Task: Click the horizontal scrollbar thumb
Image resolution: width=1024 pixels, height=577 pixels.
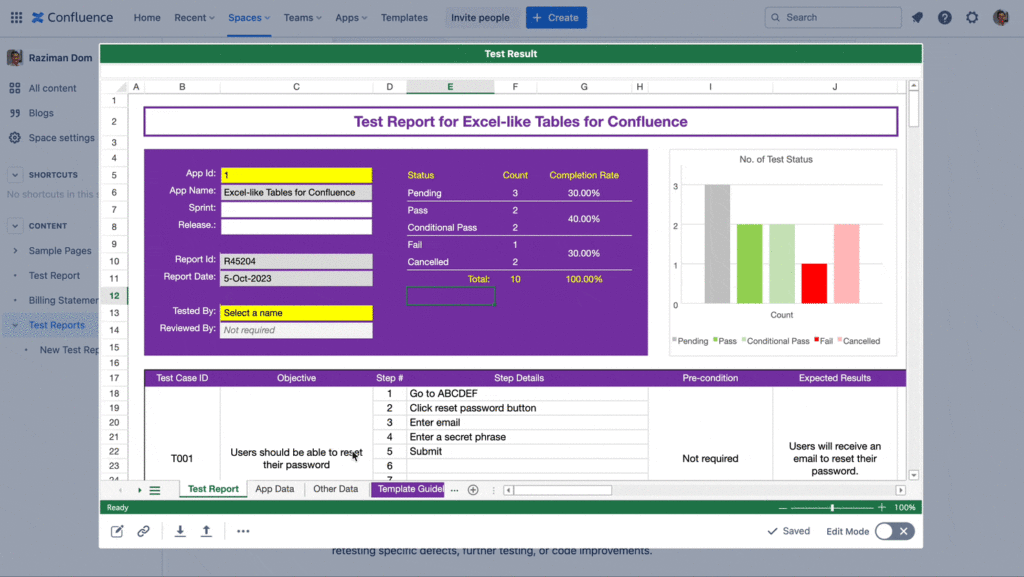Action: coord(562,490)
